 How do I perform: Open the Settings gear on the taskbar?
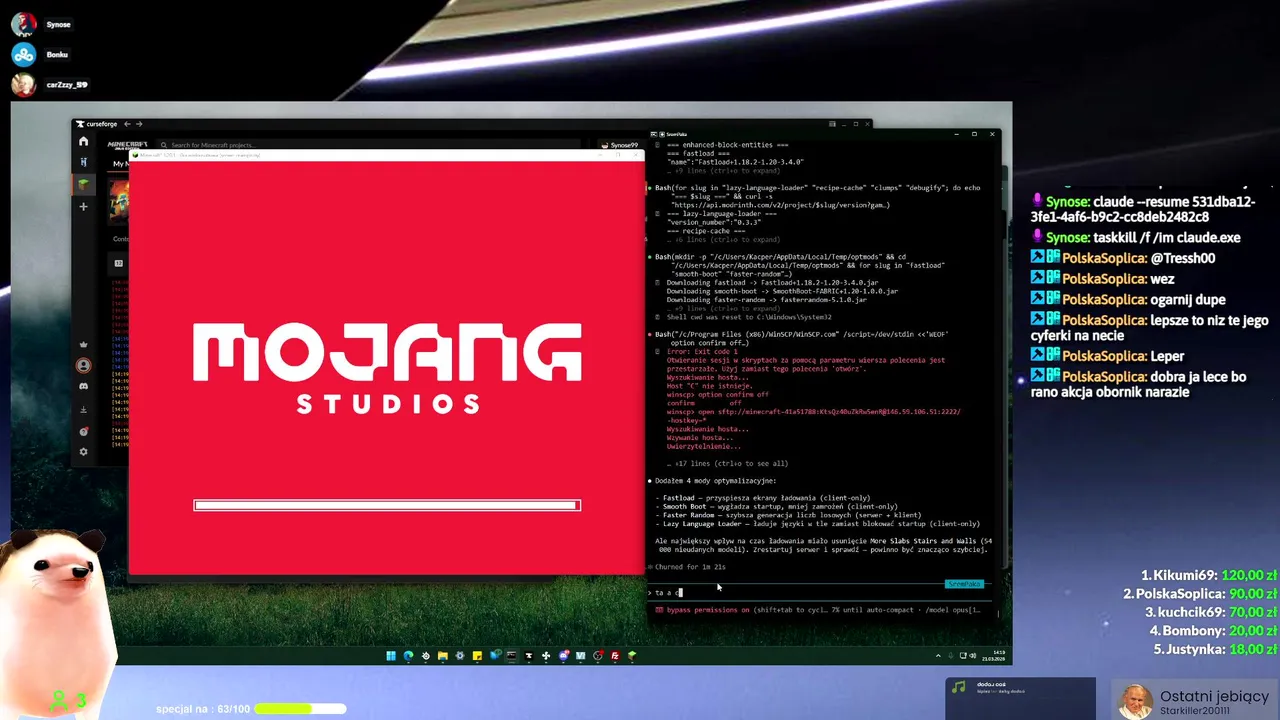point(460,656)
